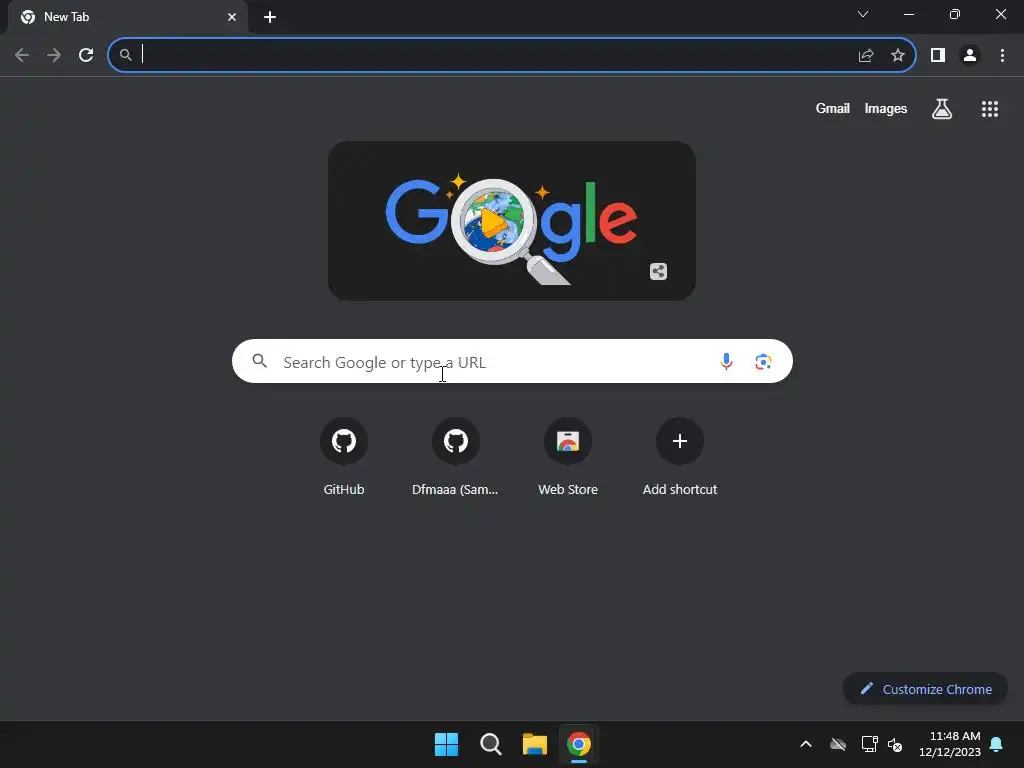Start voice search with the microphone

[726, 361]
